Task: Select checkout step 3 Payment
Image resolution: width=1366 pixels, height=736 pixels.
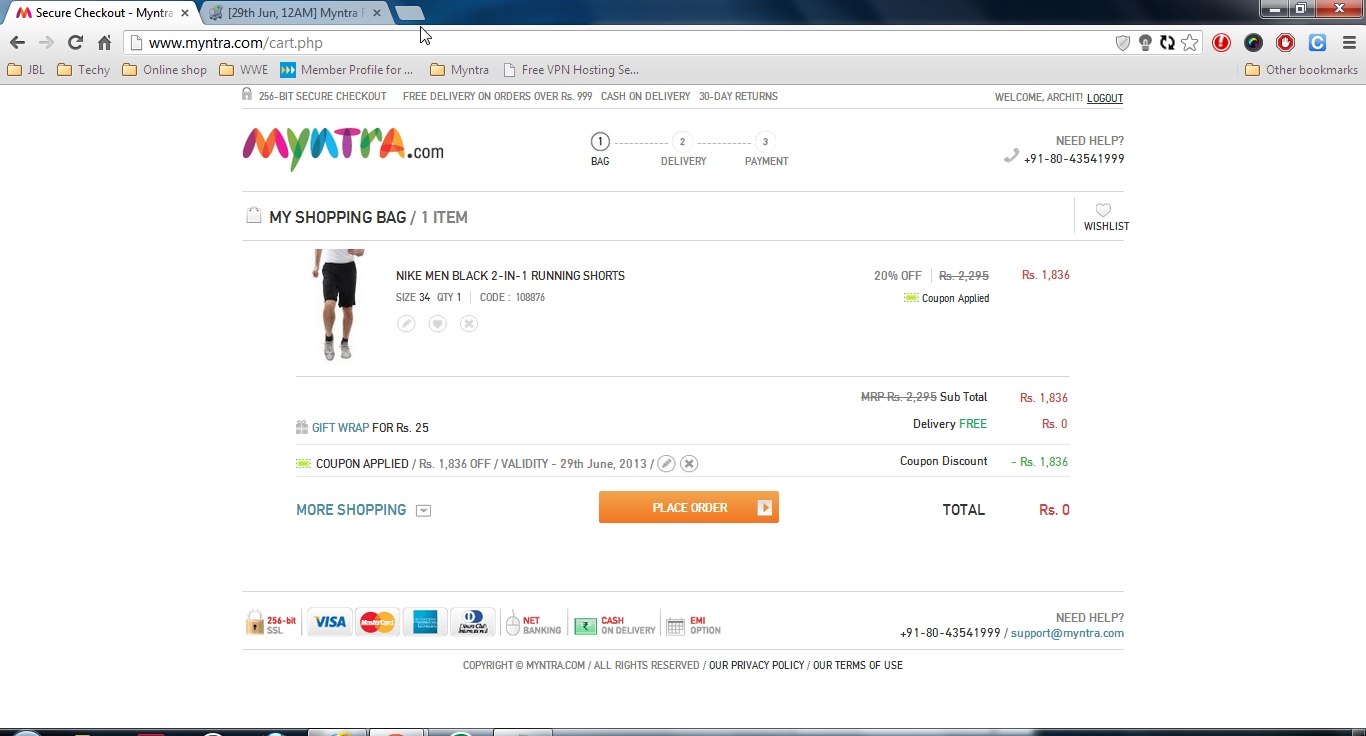Action: tap(766, 150)
